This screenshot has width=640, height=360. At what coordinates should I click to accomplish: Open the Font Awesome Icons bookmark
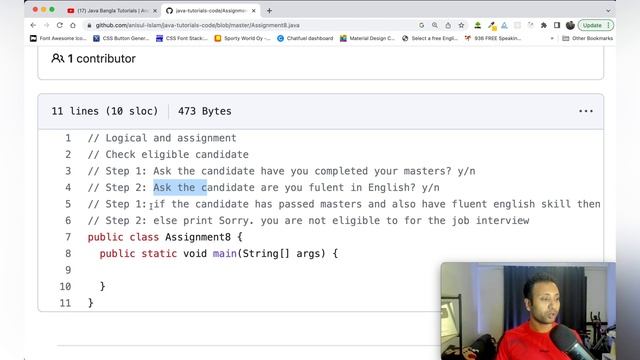tap(58, 38)
